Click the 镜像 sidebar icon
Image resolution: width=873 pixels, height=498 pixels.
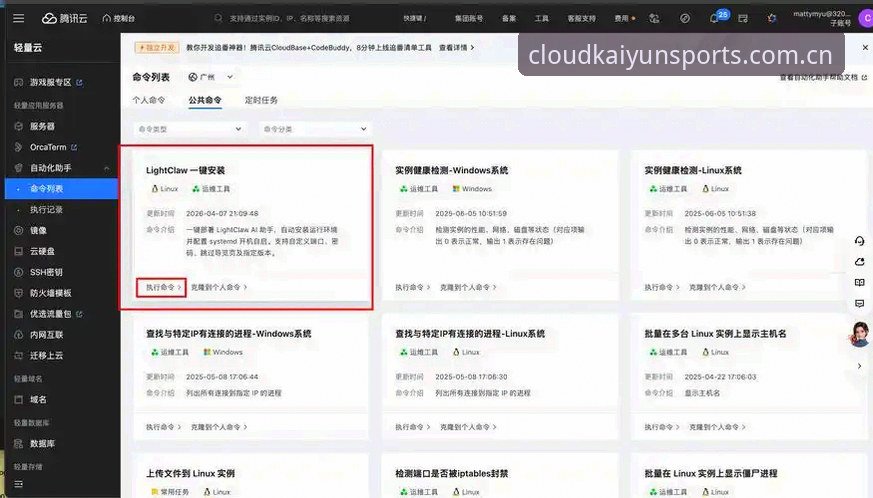(x=18, y=230)
